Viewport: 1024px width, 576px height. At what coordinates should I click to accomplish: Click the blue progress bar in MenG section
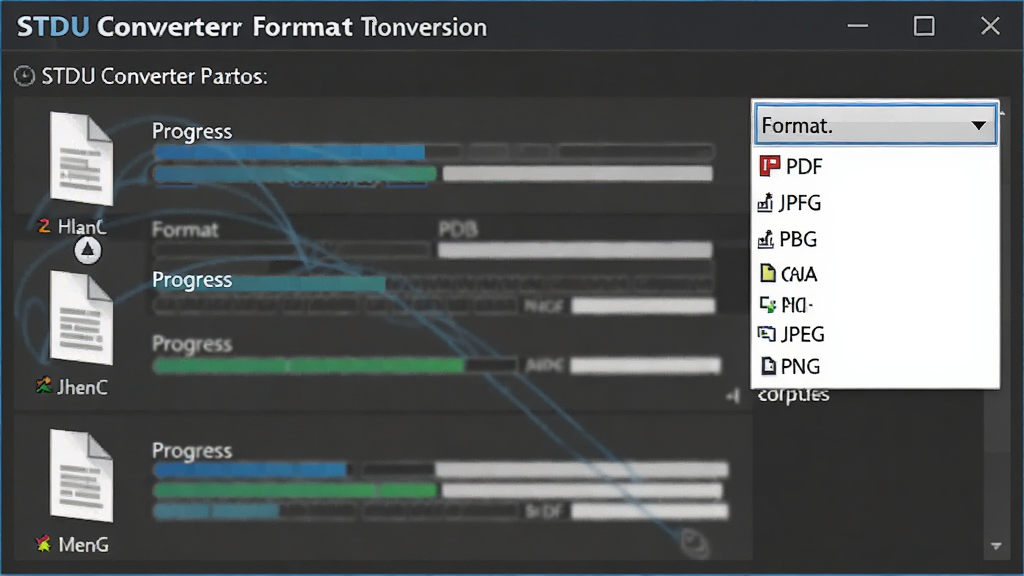tap(251, 470)
